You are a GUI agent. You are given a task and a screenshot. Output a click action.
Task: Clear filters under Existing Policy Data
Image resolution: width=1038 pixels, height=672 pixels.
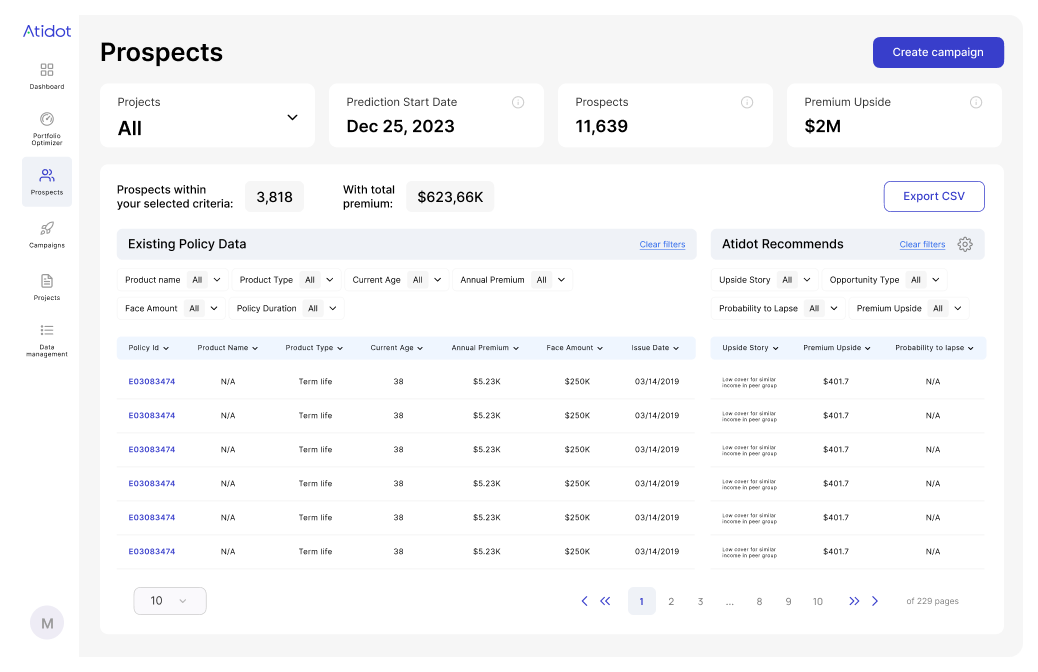[x=662, y=244]
